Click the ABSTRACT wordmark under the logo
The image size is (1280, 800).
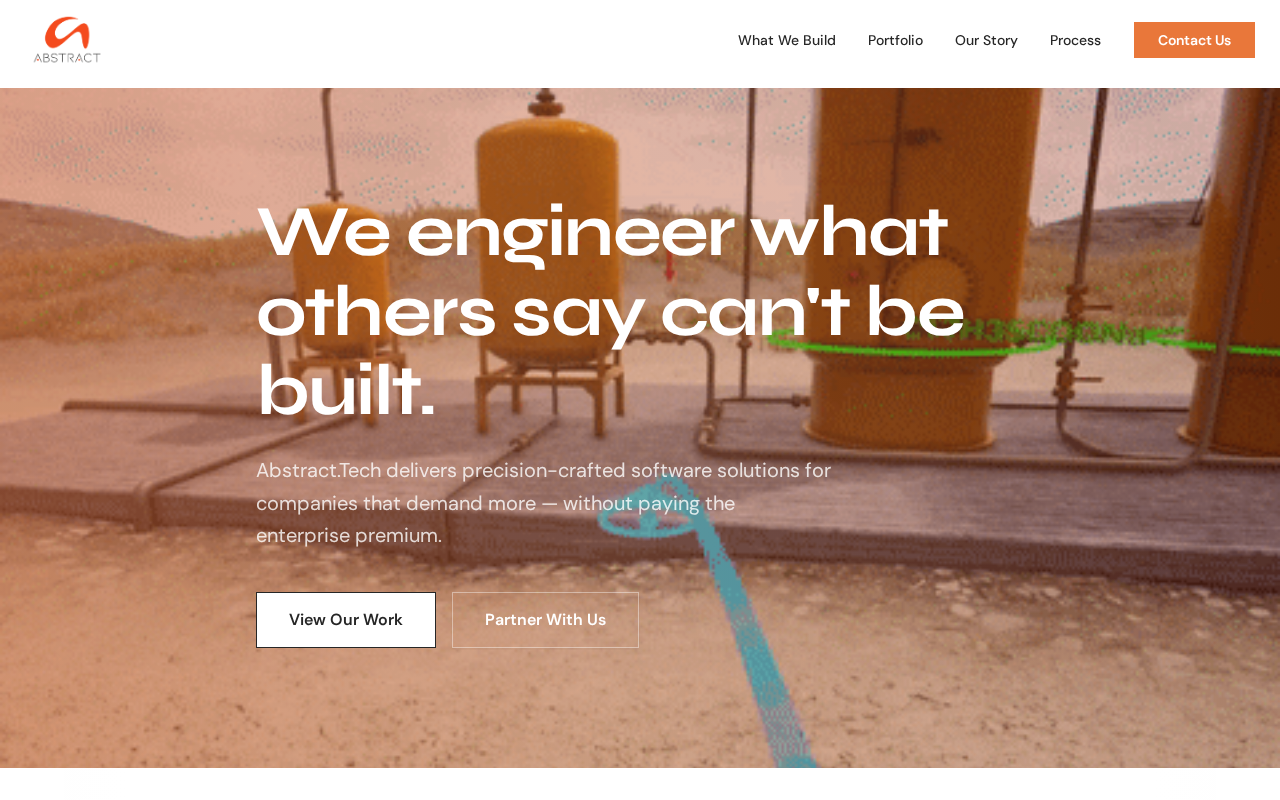tap(67, 58)
